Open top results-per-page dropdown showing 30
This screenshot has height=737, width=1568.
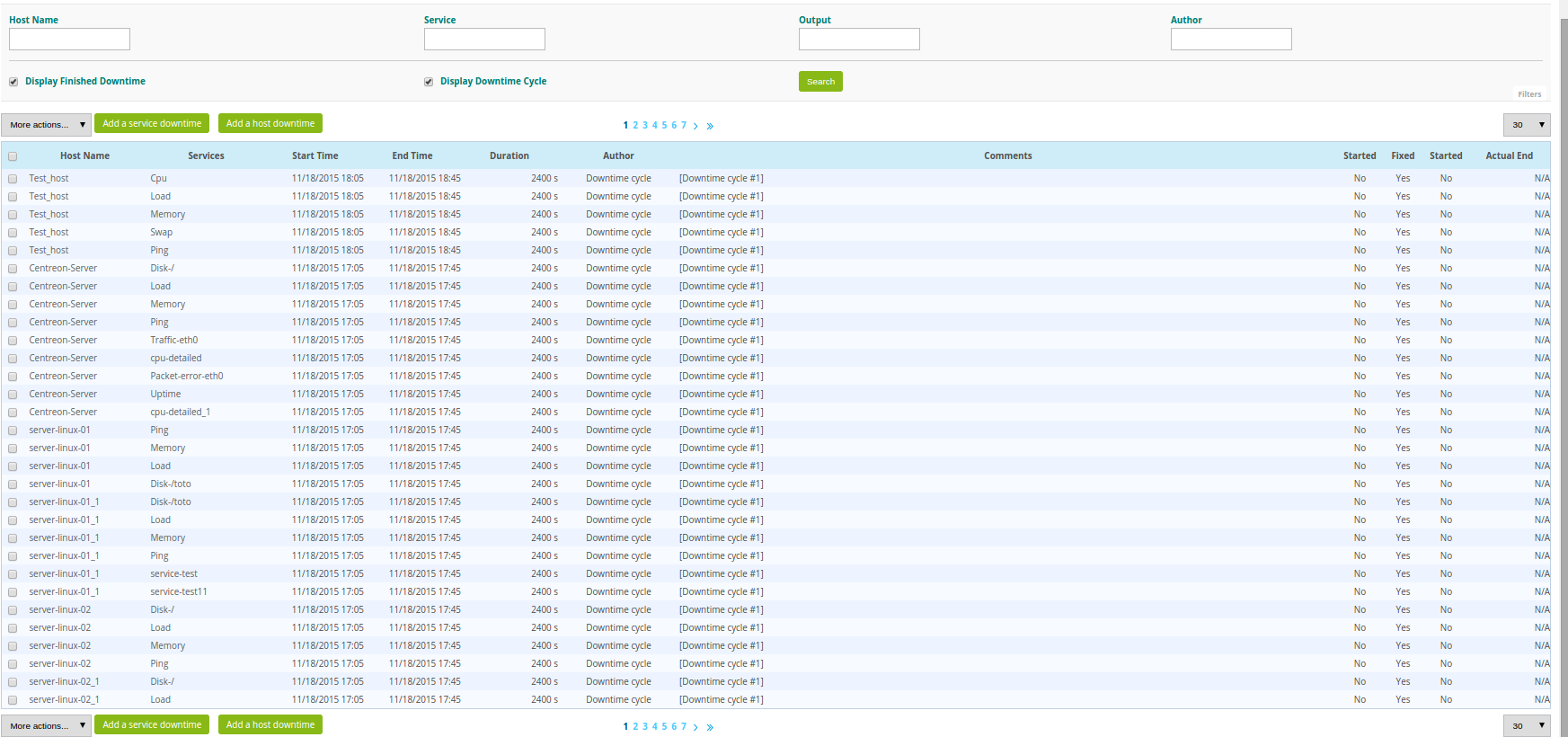1527,125
